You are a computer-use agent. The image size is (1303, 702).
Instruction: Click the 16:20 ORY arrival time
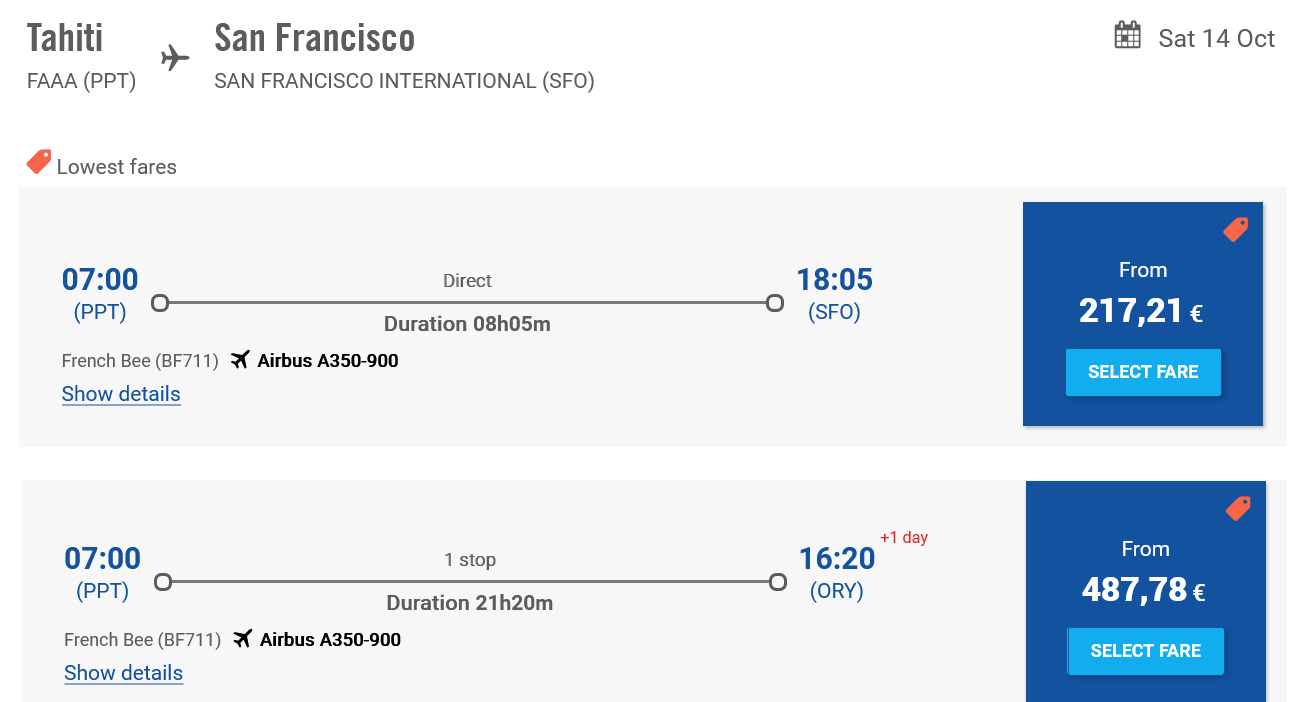[x=837, y=558]
